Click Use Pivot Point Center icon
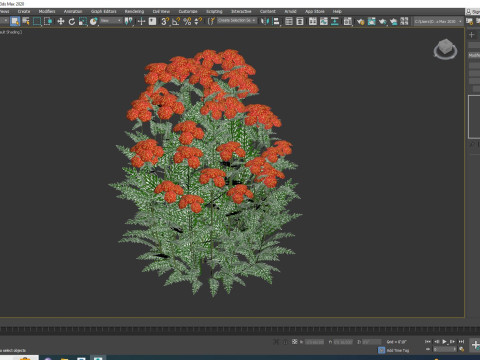Screen dimensions: 480x360 tap(128, 21)
